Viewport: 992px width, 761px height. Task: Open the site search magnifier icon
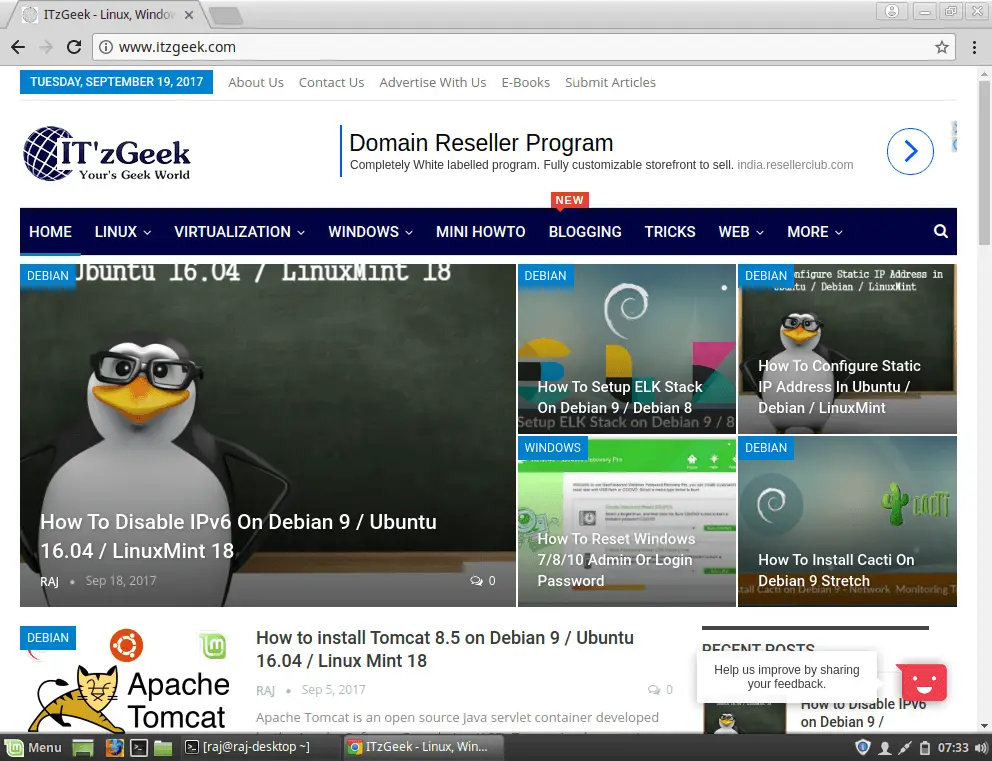(941, 232)
